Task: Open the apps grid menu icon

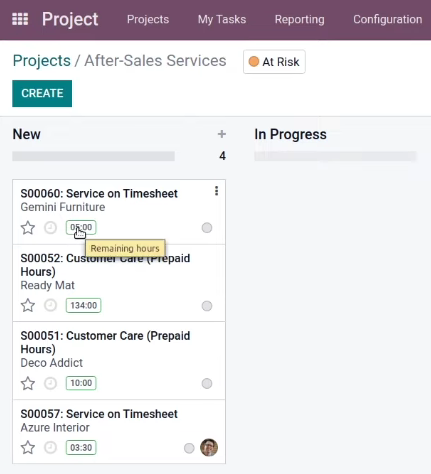Action: (20, 19)
